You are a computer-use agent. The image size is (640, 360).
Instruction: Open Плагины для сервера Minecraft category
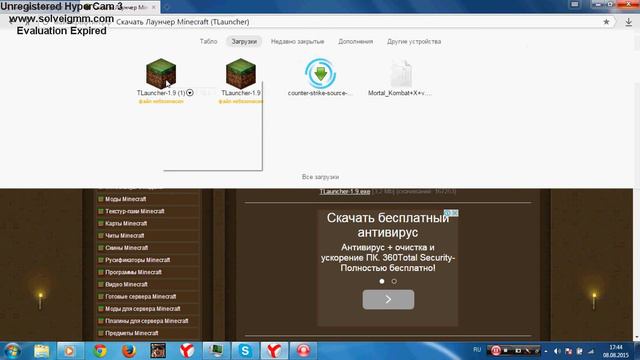tap(147, 321)
